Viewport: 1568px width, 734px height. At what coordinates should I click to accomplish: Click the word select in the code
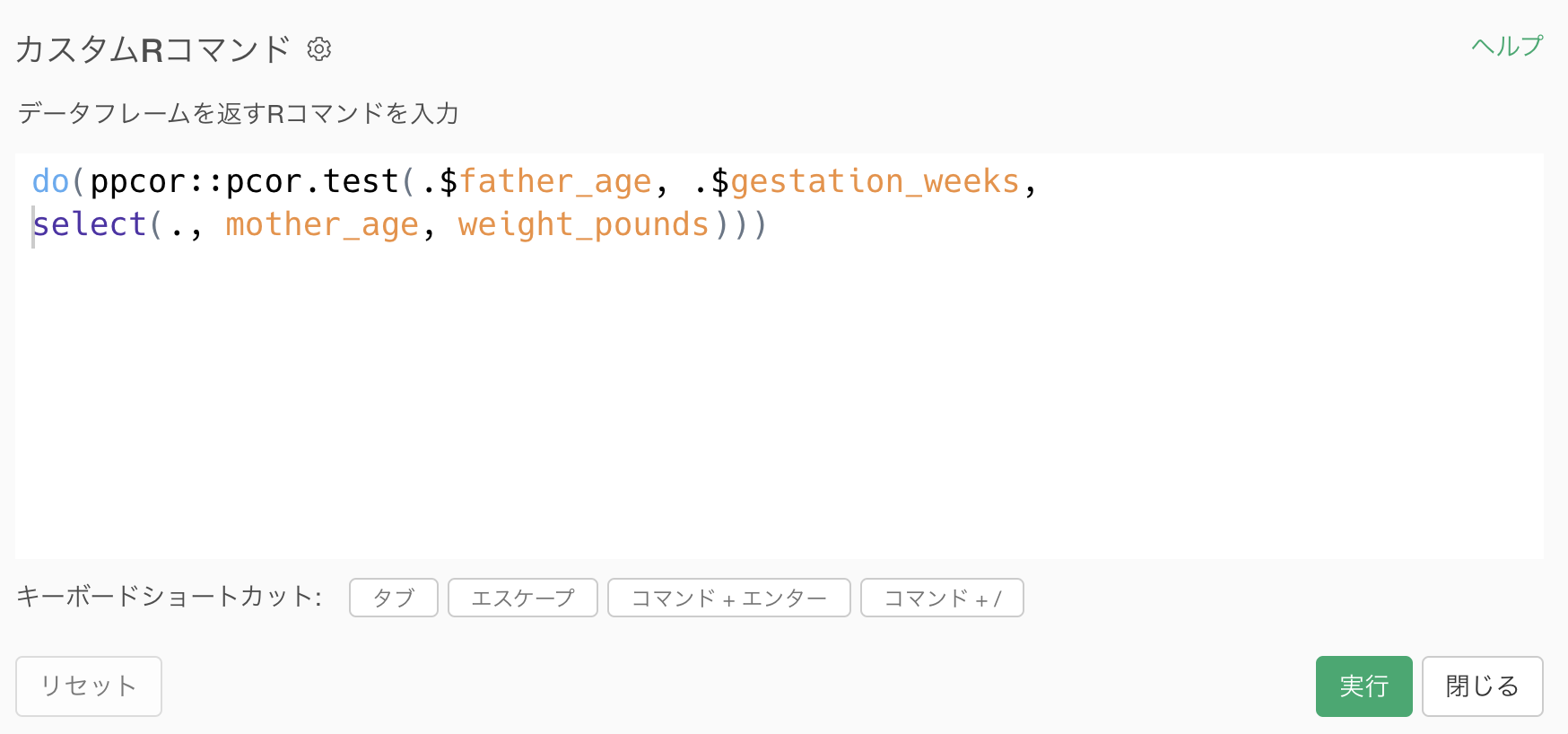[x=90, y=224]
